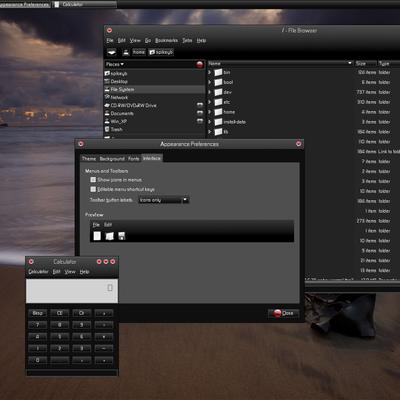This screenshot has width=400, height=400.
Task: Select File System in the Places sidebar
Action: (x=154, y=89)
